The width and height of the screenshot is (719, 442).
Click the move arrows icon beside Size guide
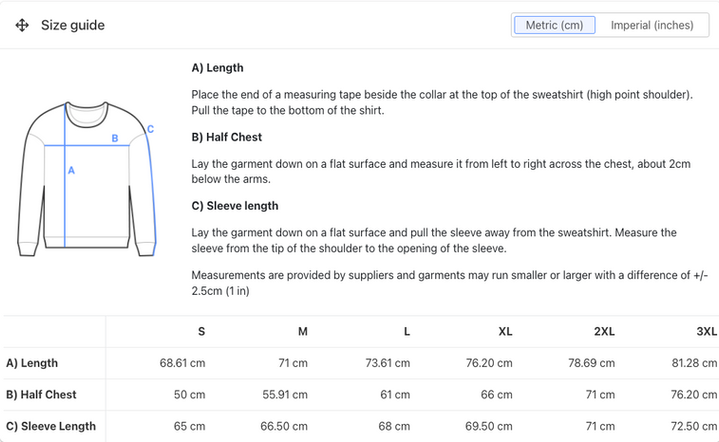[x=22, y=25]
